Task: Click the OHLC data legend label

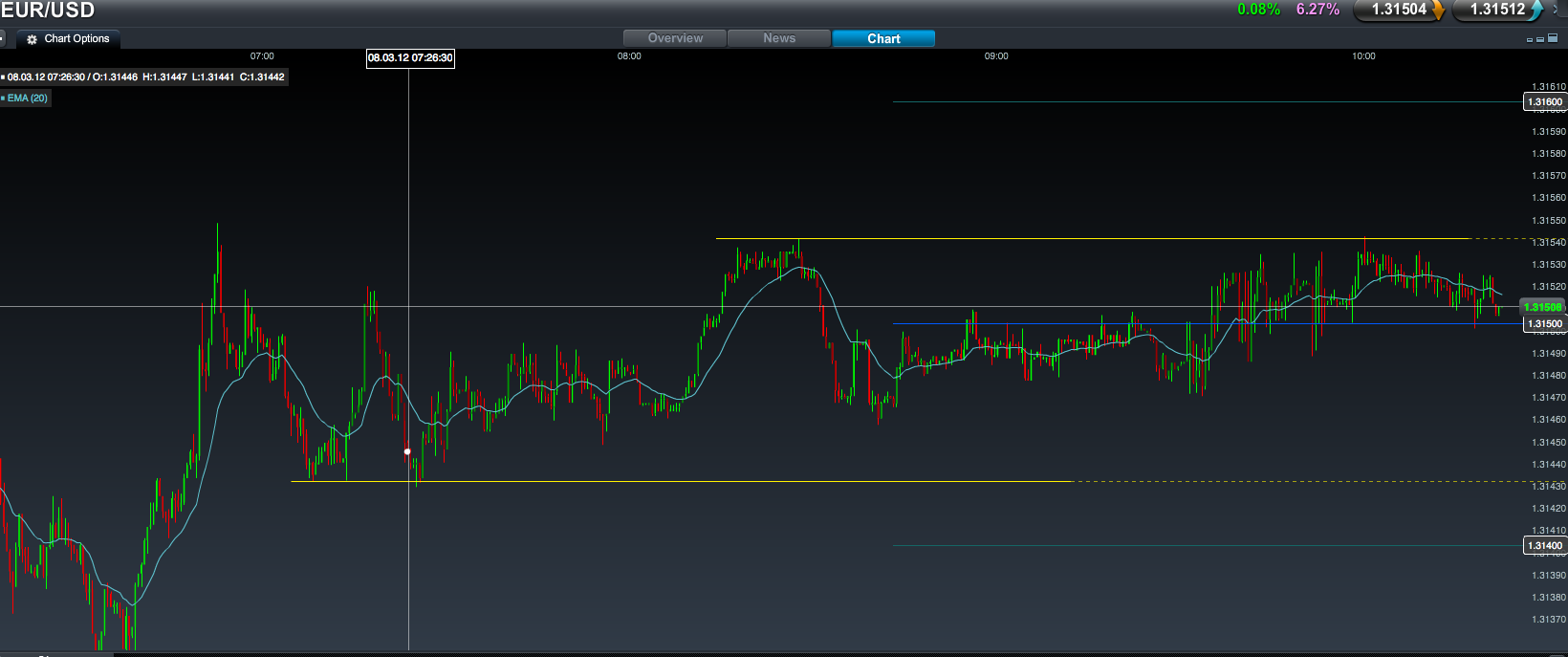Action: 145,77
